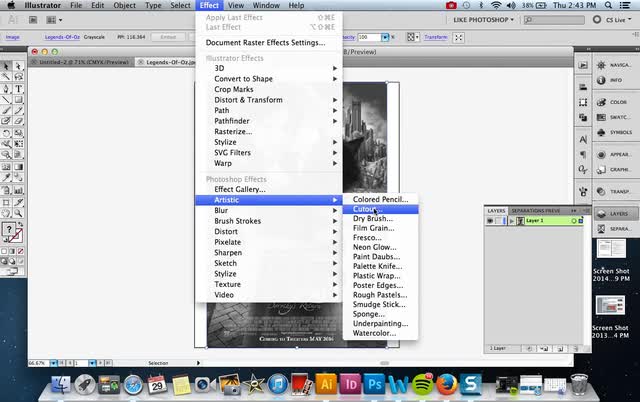Select the Pen tool

coord(6,89)
